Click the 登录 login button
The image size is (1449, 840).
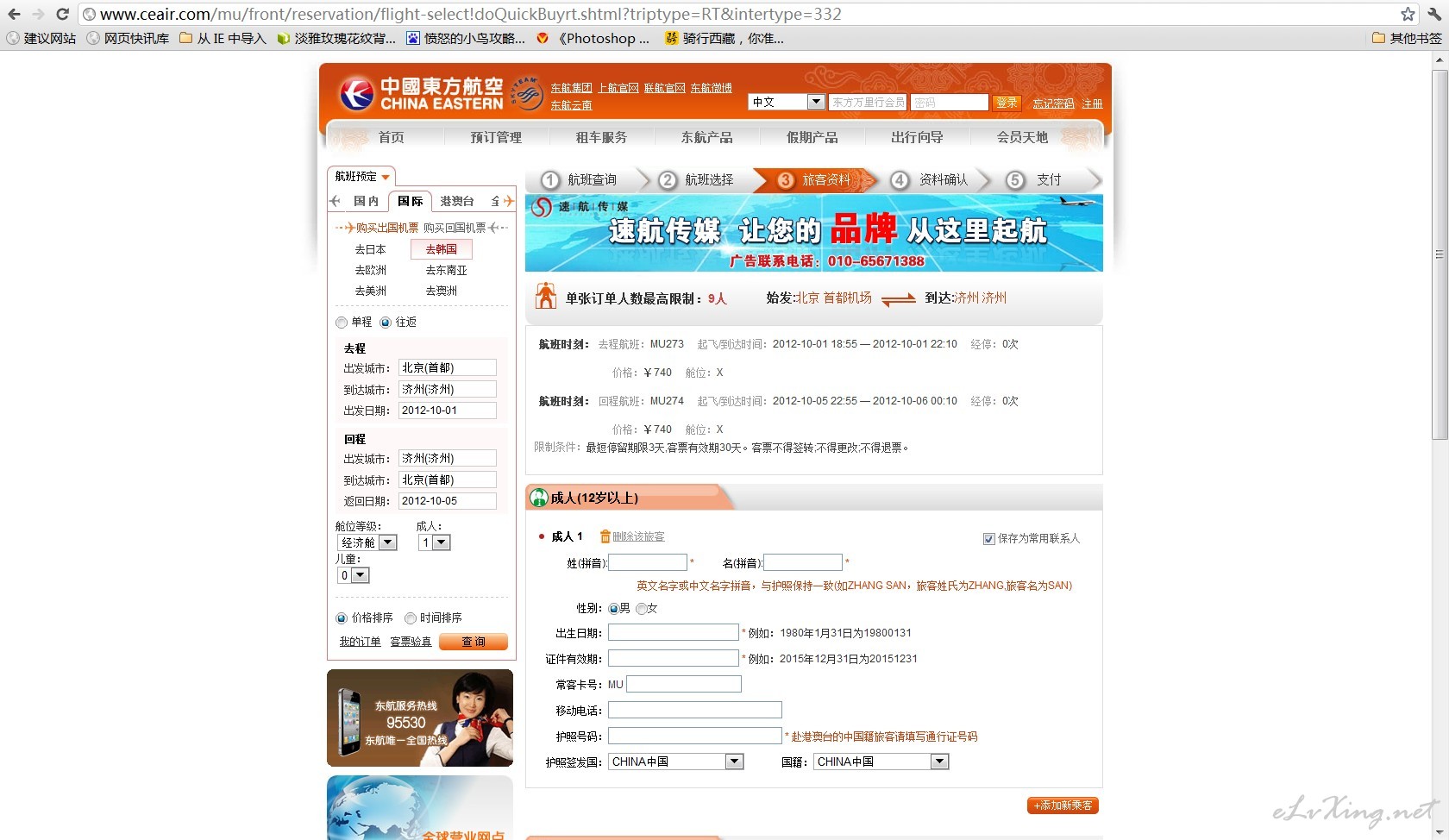(x=1007, y=103)
